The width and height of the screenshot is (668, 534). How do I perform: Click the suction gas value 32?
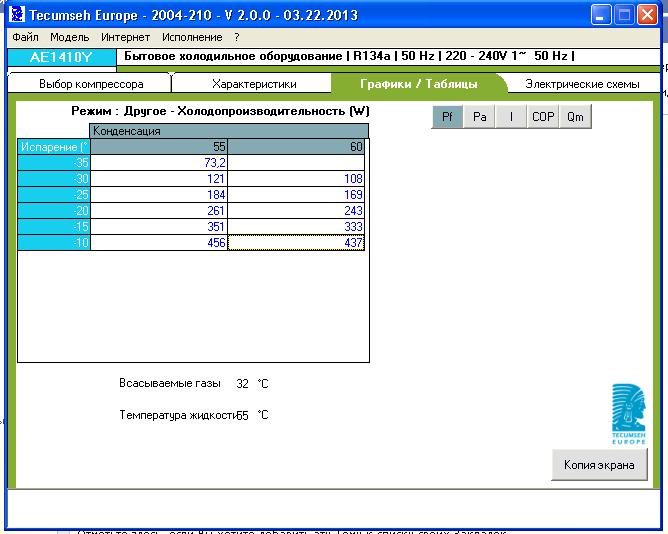[242, 384]
